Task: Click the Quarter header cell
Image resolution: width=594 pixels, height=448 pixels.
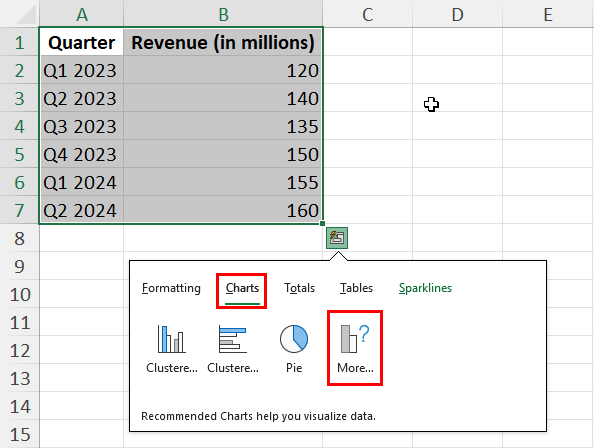Action: 81,42
